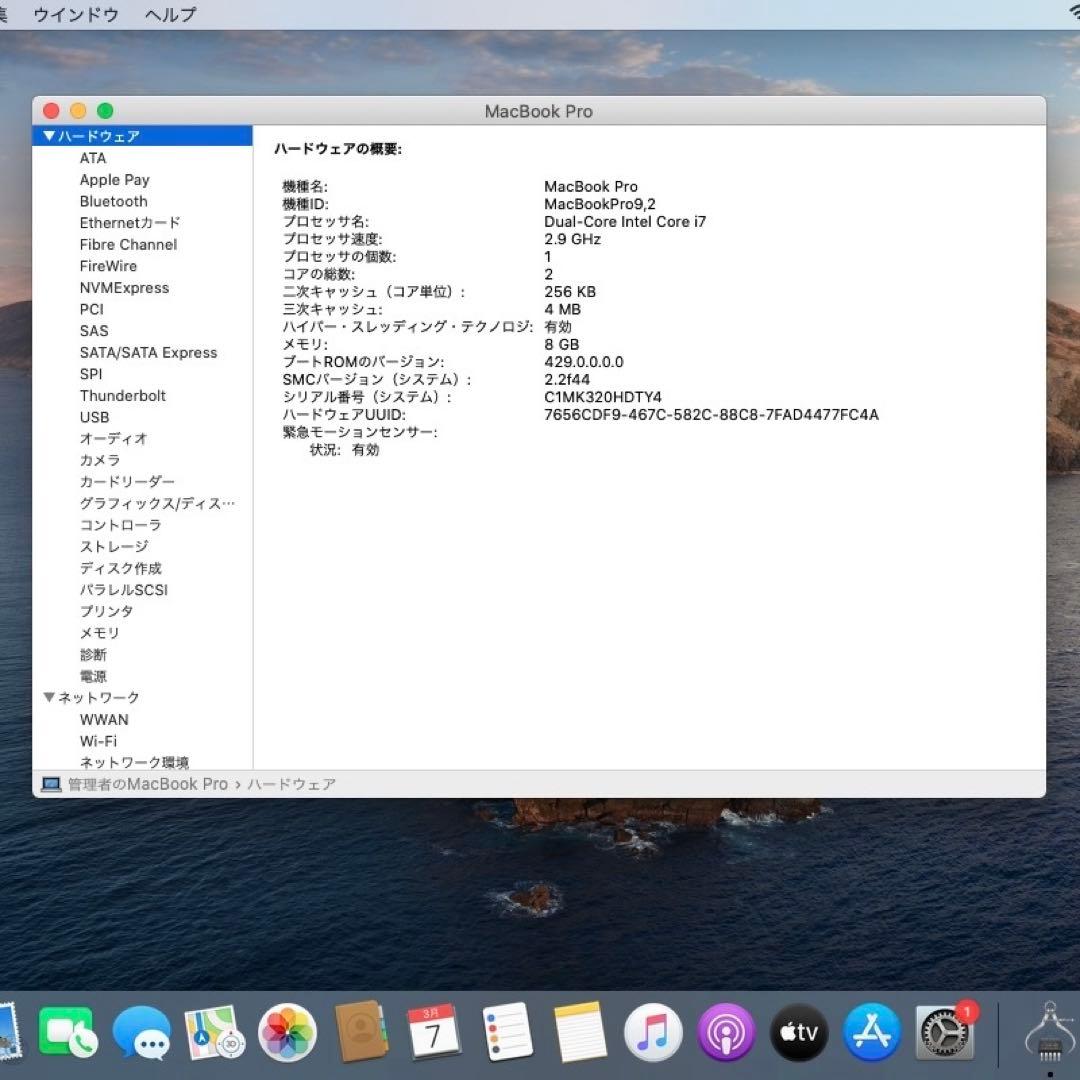Launch the Messages app in the Dock

click(141, 1034)
